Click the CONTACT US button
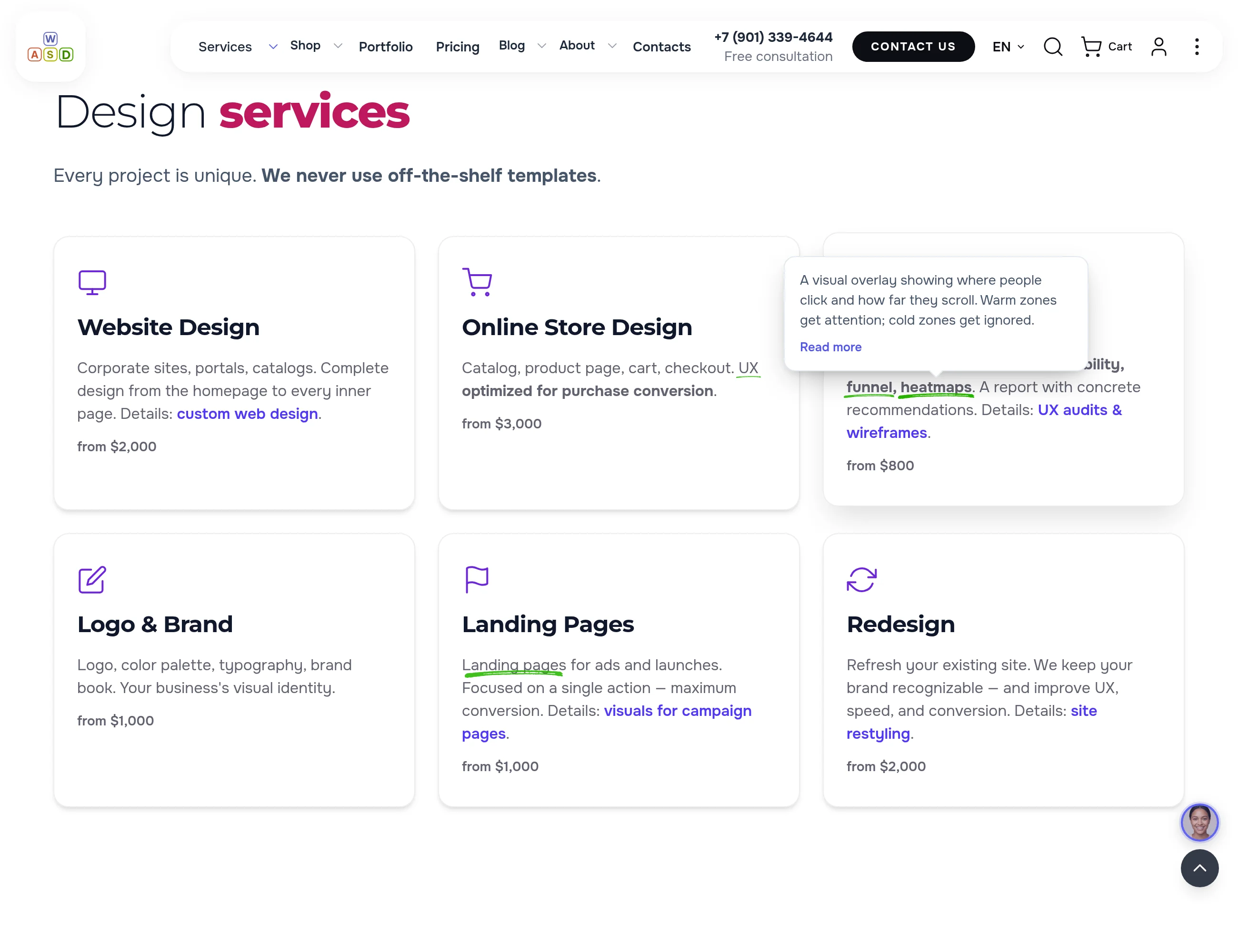 pyautogui.click(x=913, y=47)
